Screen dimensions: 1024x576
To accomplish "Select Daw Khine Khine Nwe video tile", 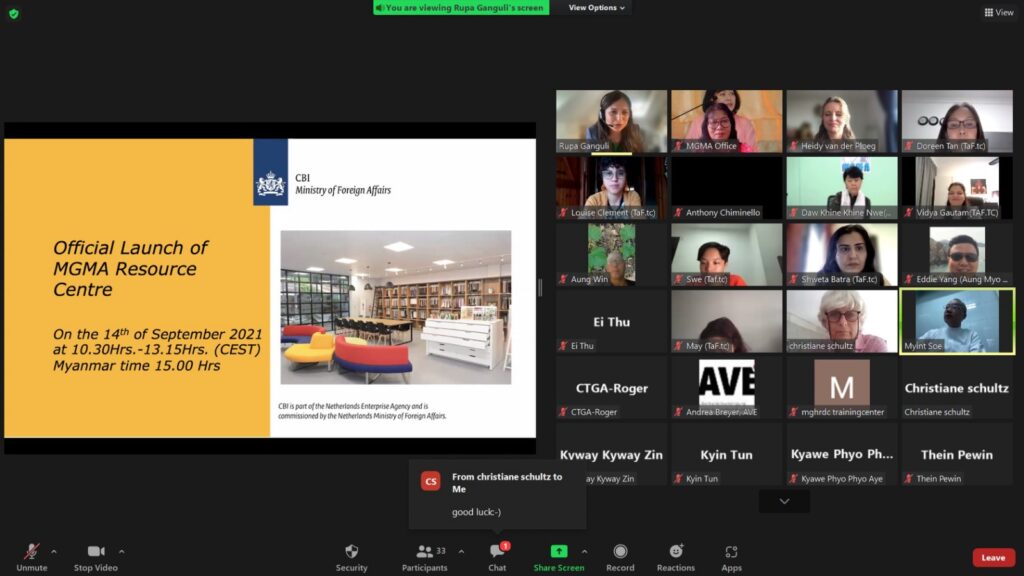I will [842, 187].
